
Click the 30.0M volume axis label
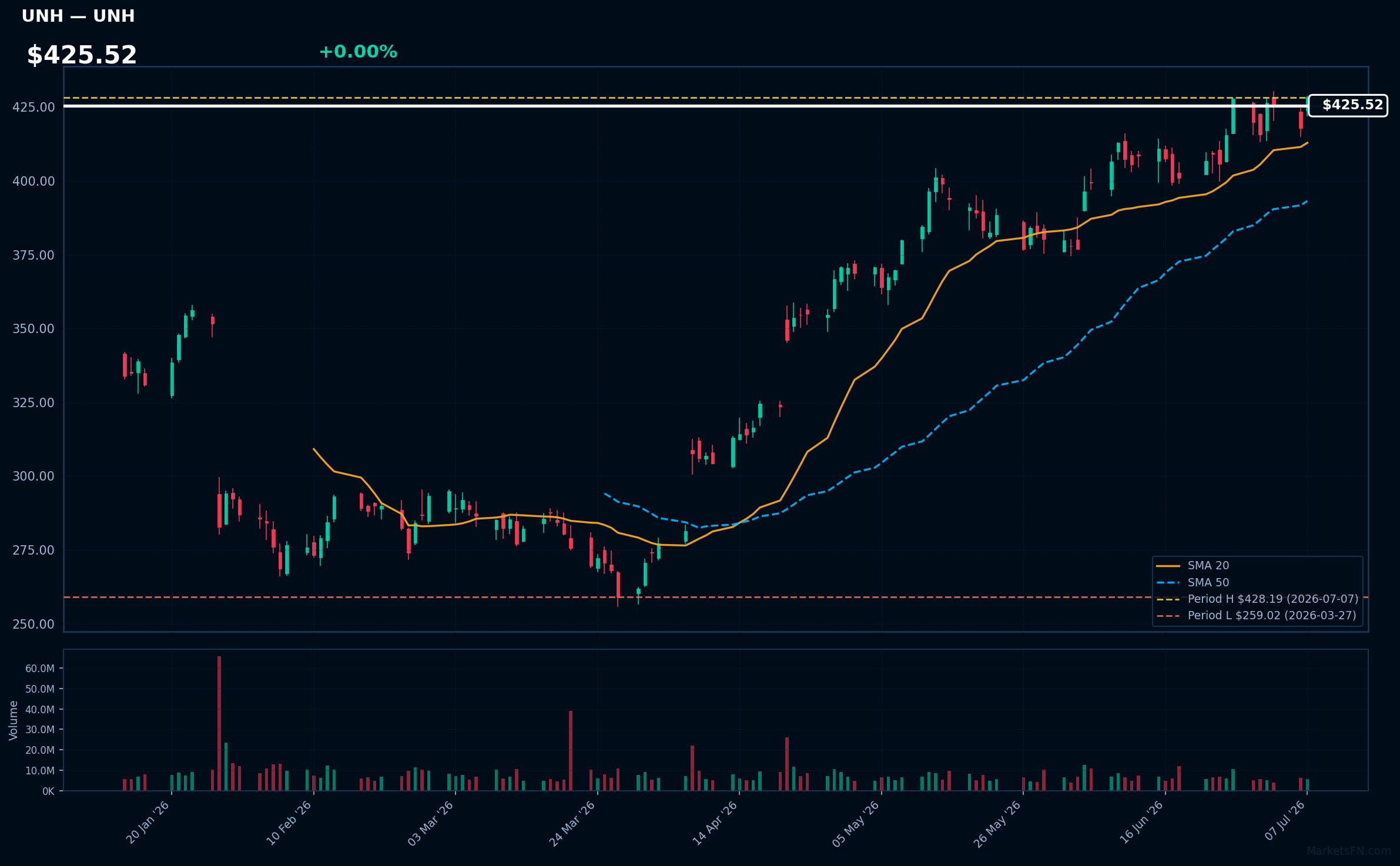tap(39, 730)
